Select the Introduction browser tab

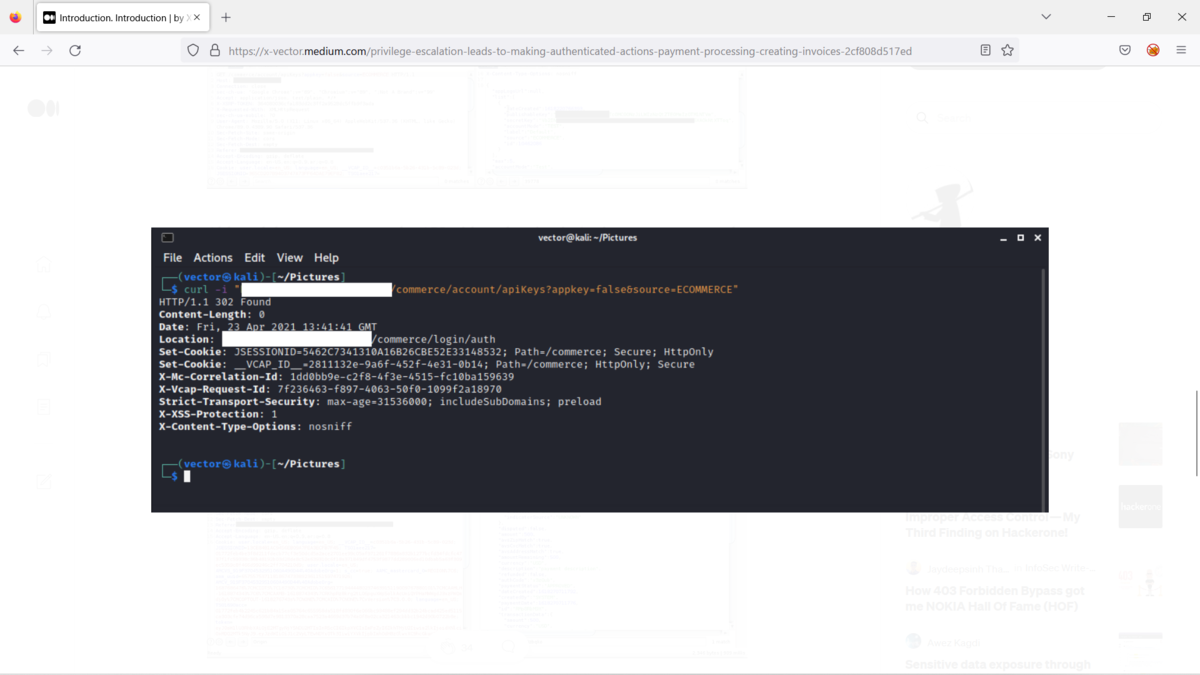122,17
